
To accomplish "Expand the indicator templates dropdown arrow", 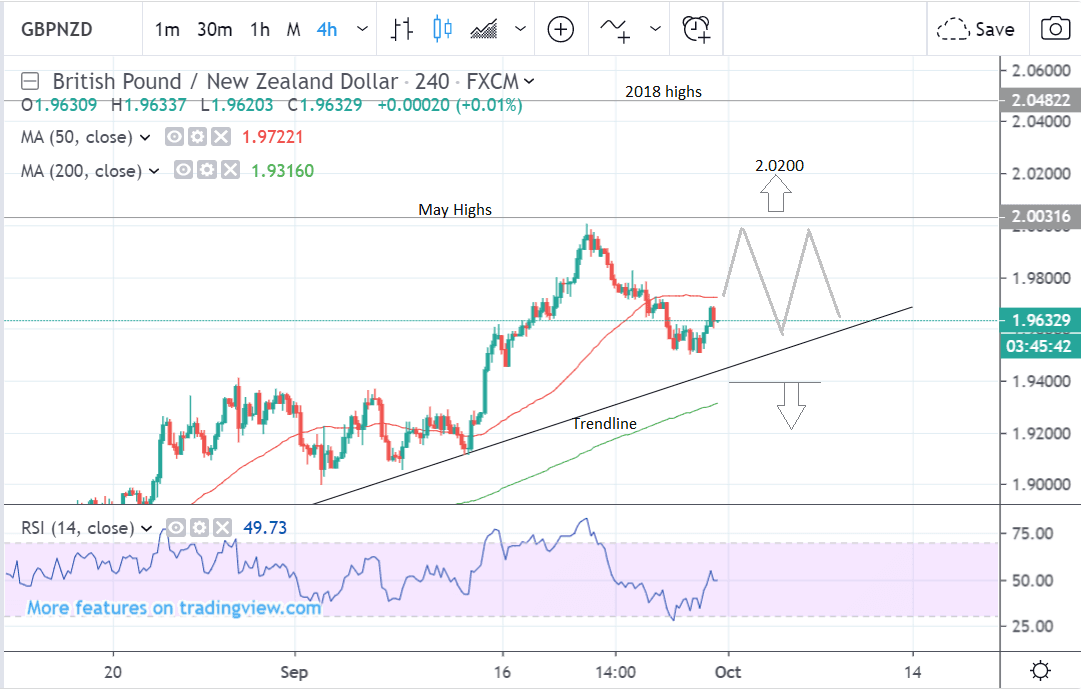I will pos(655,30).
